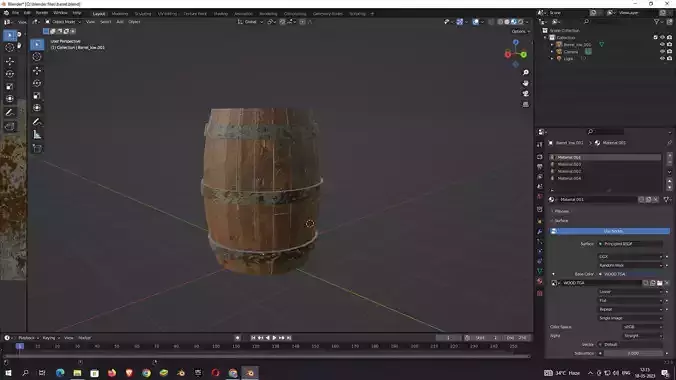The height and width of the screenshot is (380, 676).
Task: Open the viewport Options dropdown
Action: coord(520,31)
